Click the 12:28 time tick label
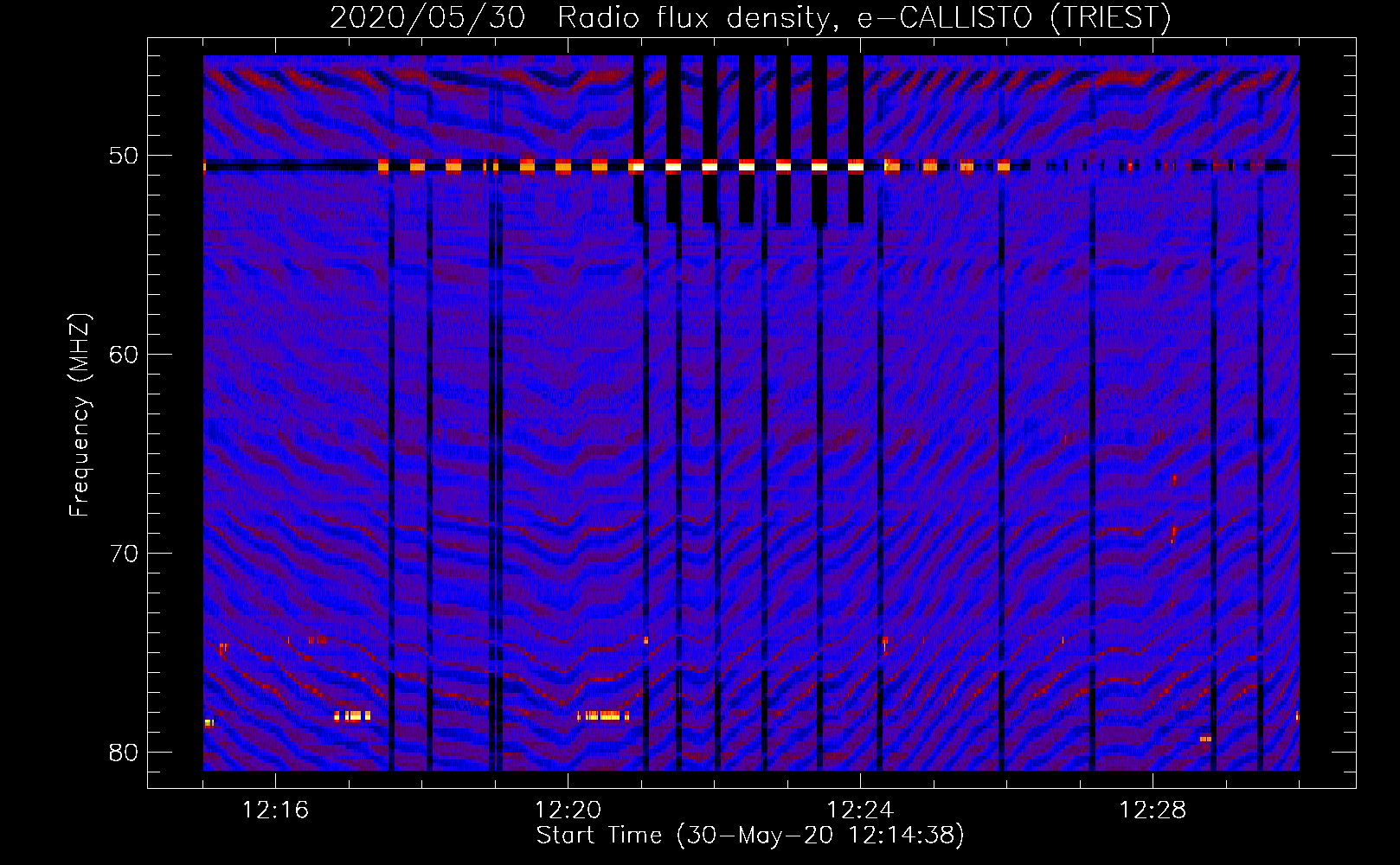Screen dimensions: 1400x865 pyautogui.click(x=1153, y=811)
